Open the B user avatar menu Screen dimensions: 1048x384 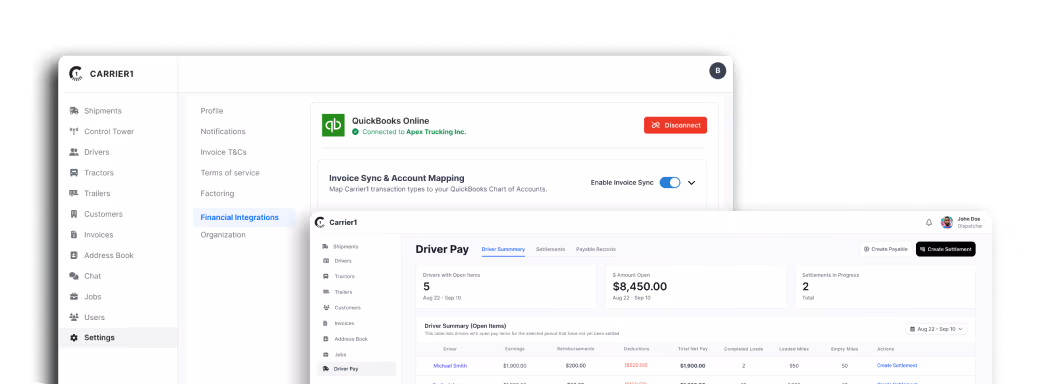pos(717,71)
